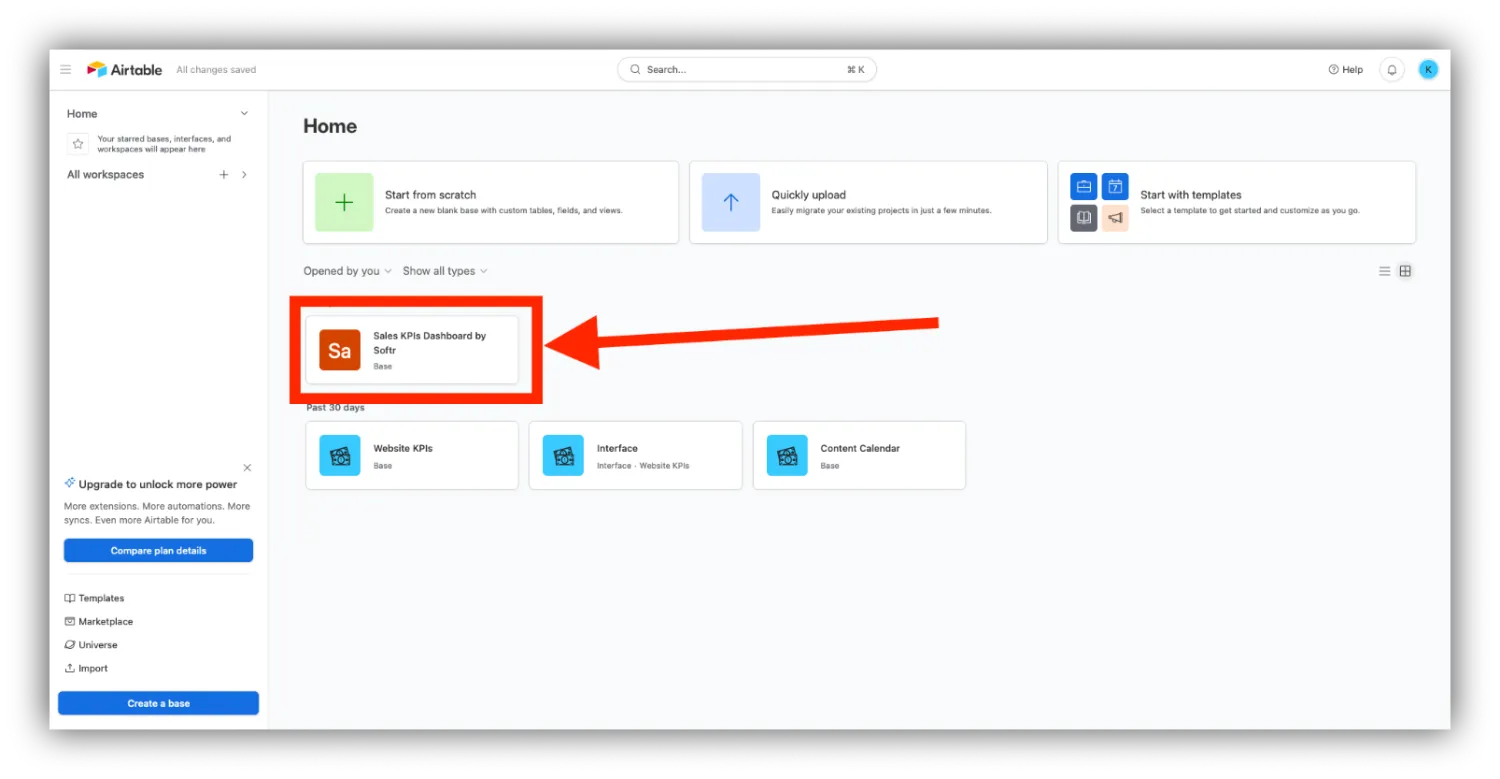Open Sales KPIs Dashboard by Softr base

[x=412, y=350]
